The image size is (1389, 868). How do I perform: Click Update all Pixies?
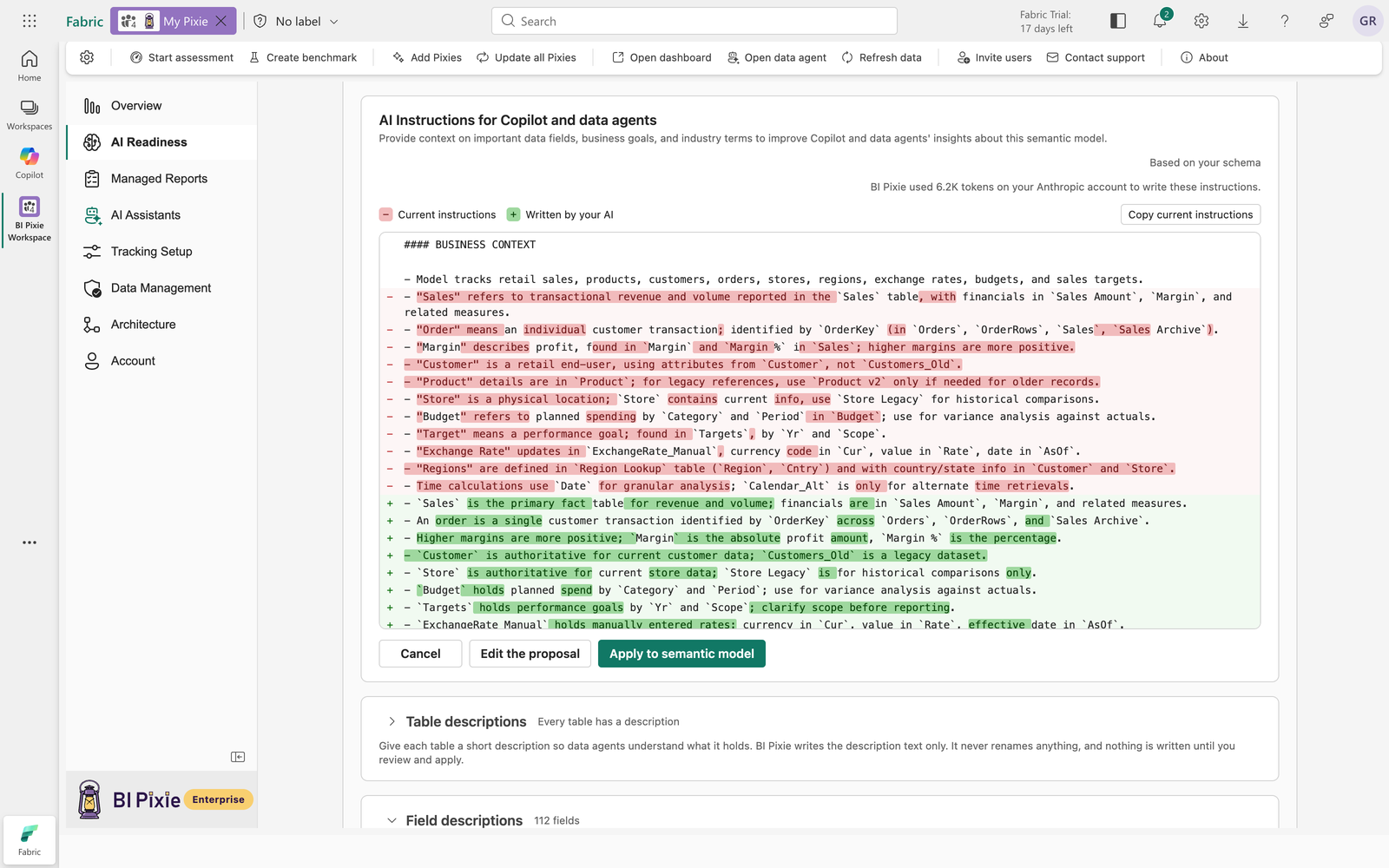point(526,57)
